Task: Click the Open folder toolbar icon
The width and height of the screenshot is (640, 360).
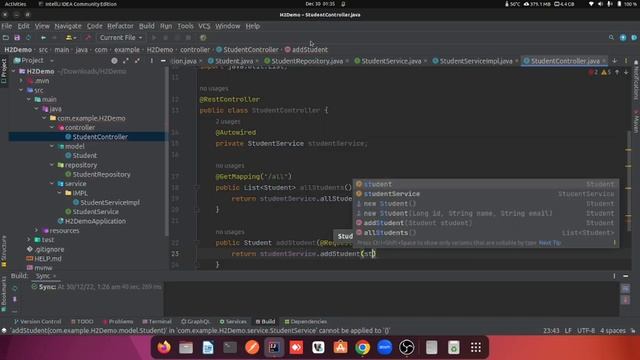Action: point(6,38)
